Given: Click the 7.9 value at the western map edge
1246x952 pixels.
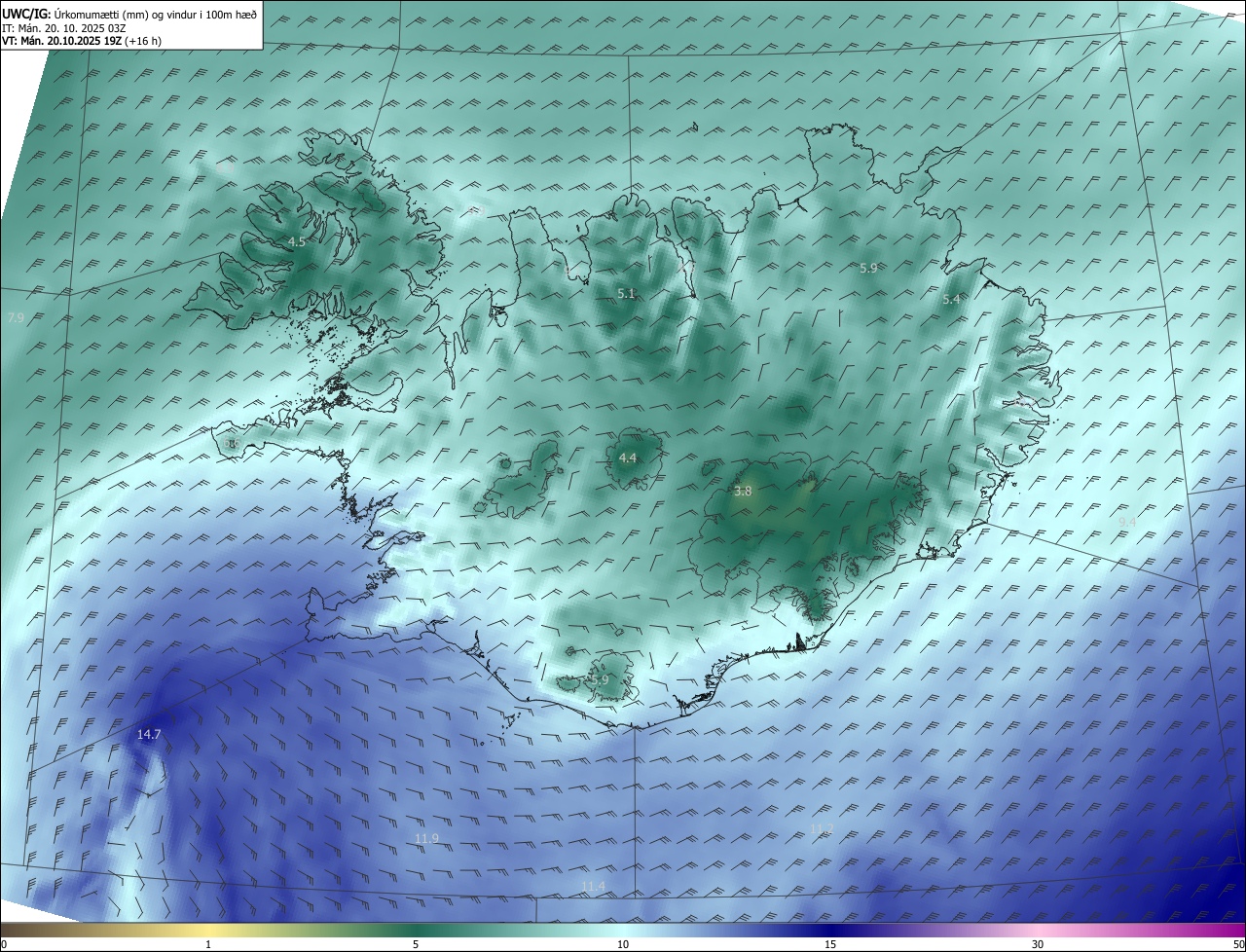Looking at the screenshot, I should (15, 318).
